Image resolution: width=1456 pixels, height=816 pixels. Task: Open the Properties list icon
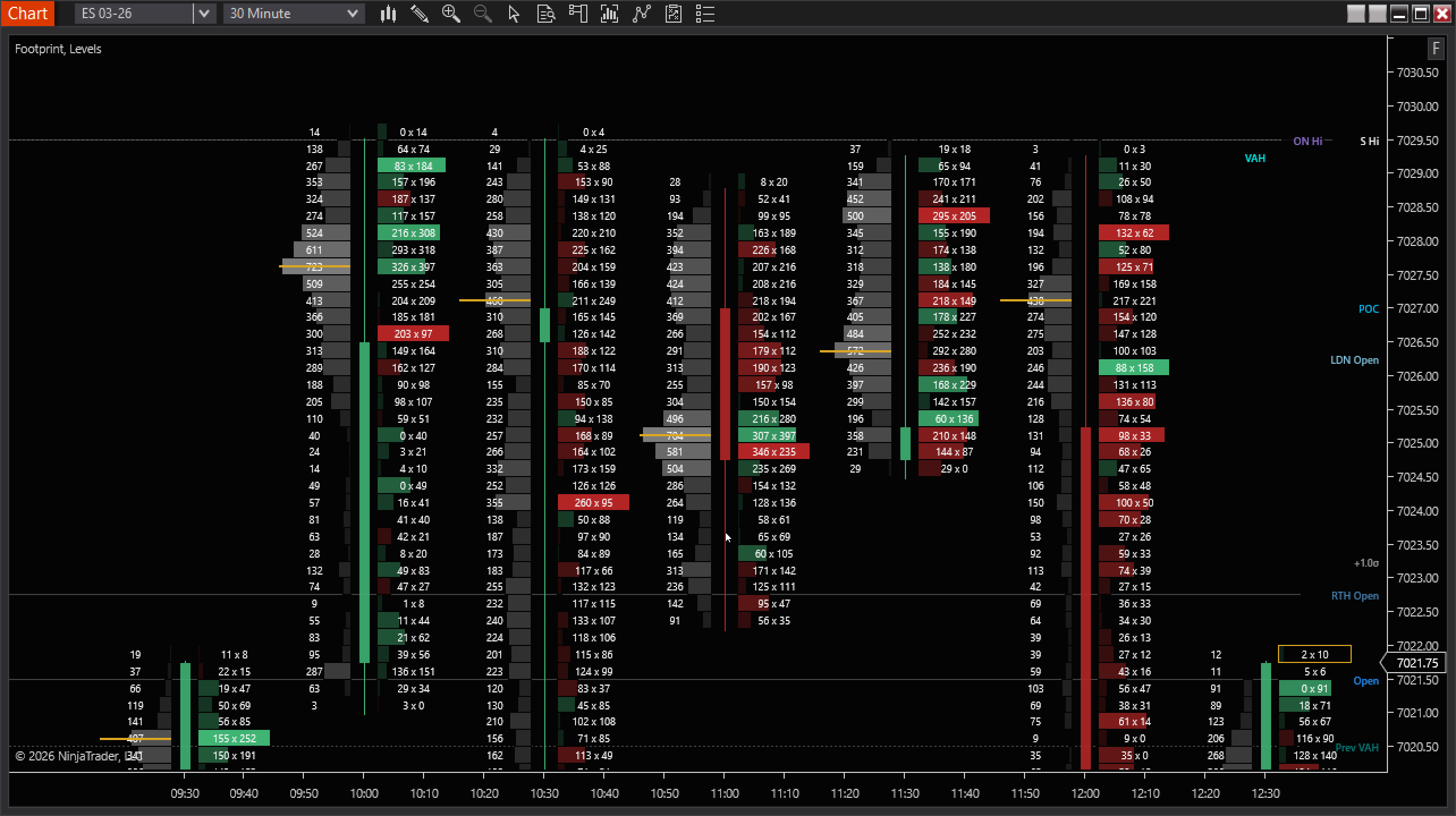click(705, 14)
